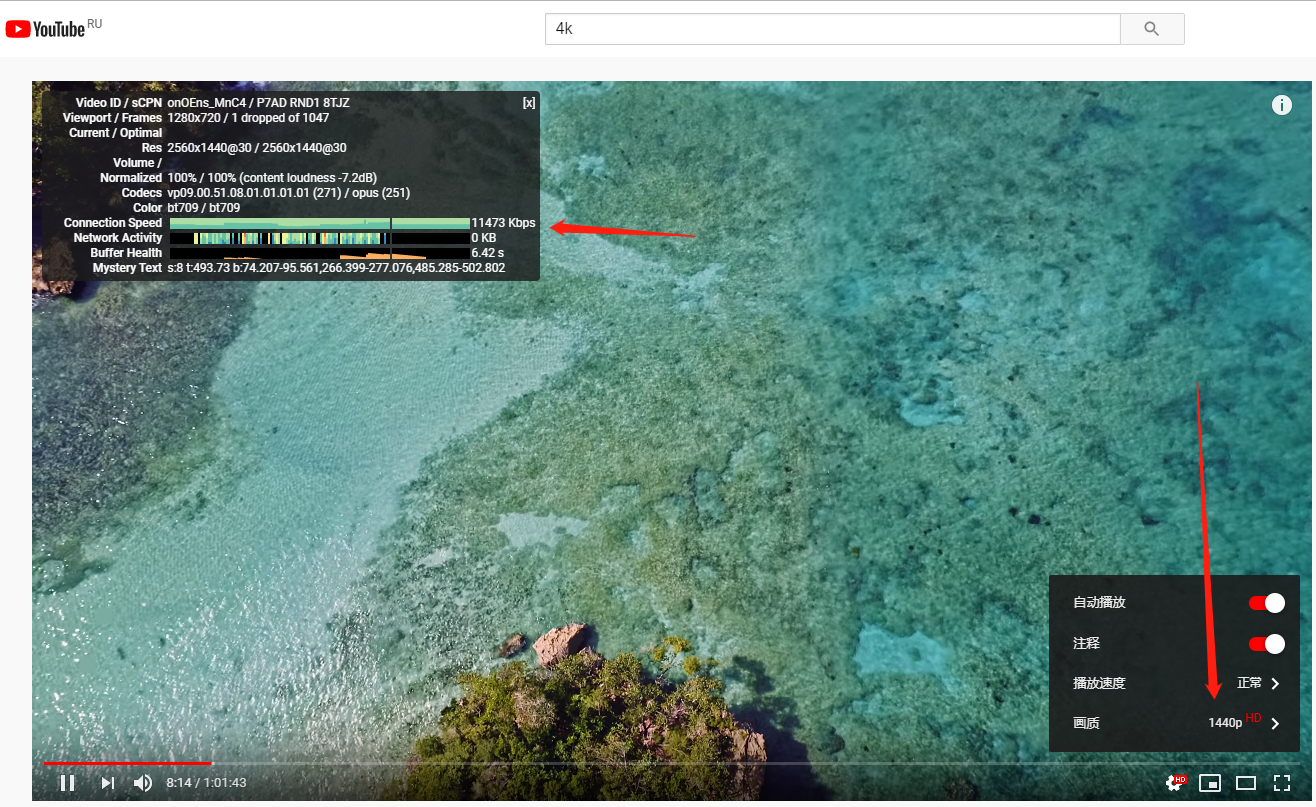Viewport: 1316px width, 807px height.
Task: Enter fullscreen mode
Action: click(1281, 783)
